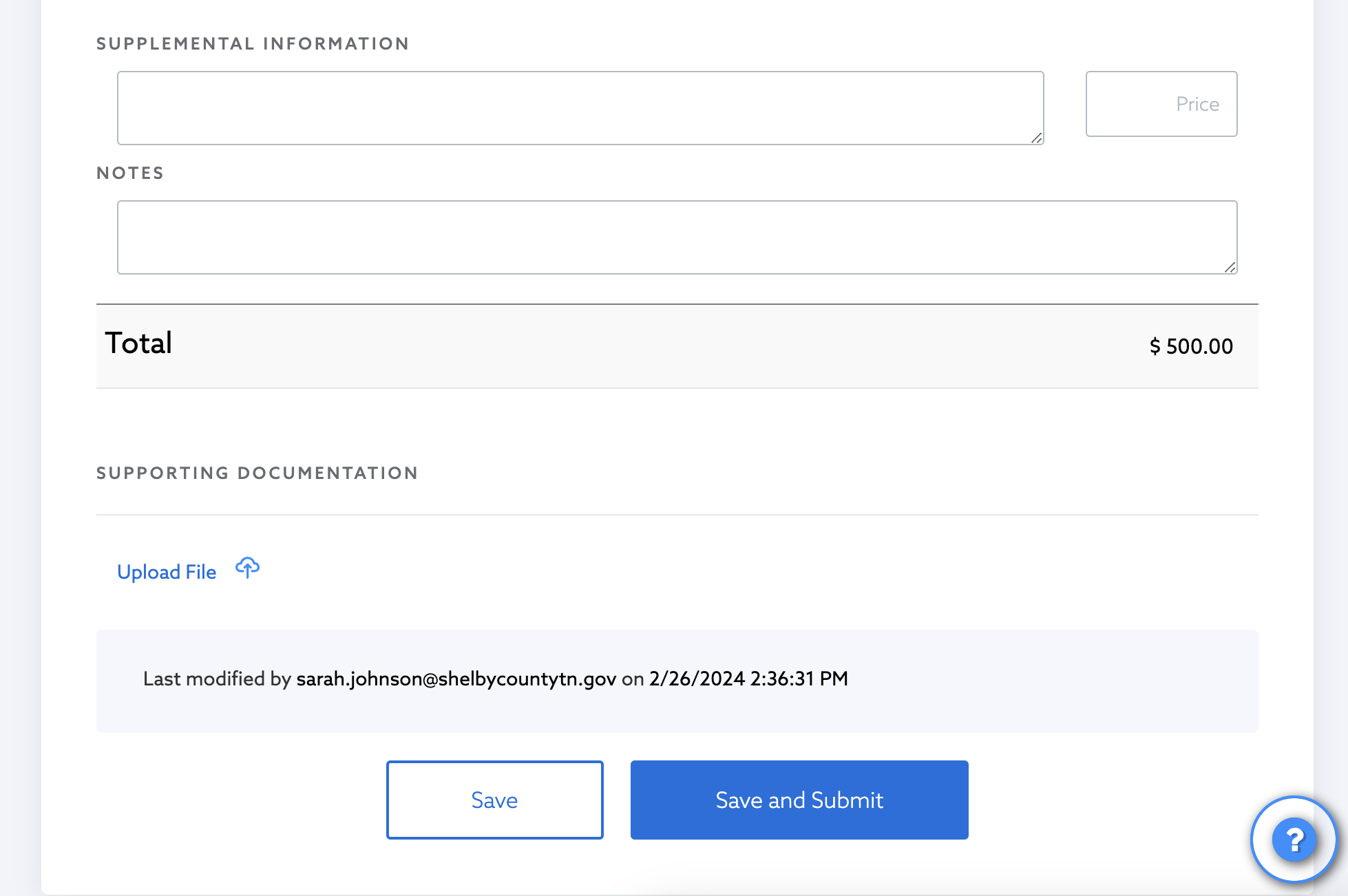
Task: Click the Upload File link
Action: pyautogui.click(x=167, y=572)
